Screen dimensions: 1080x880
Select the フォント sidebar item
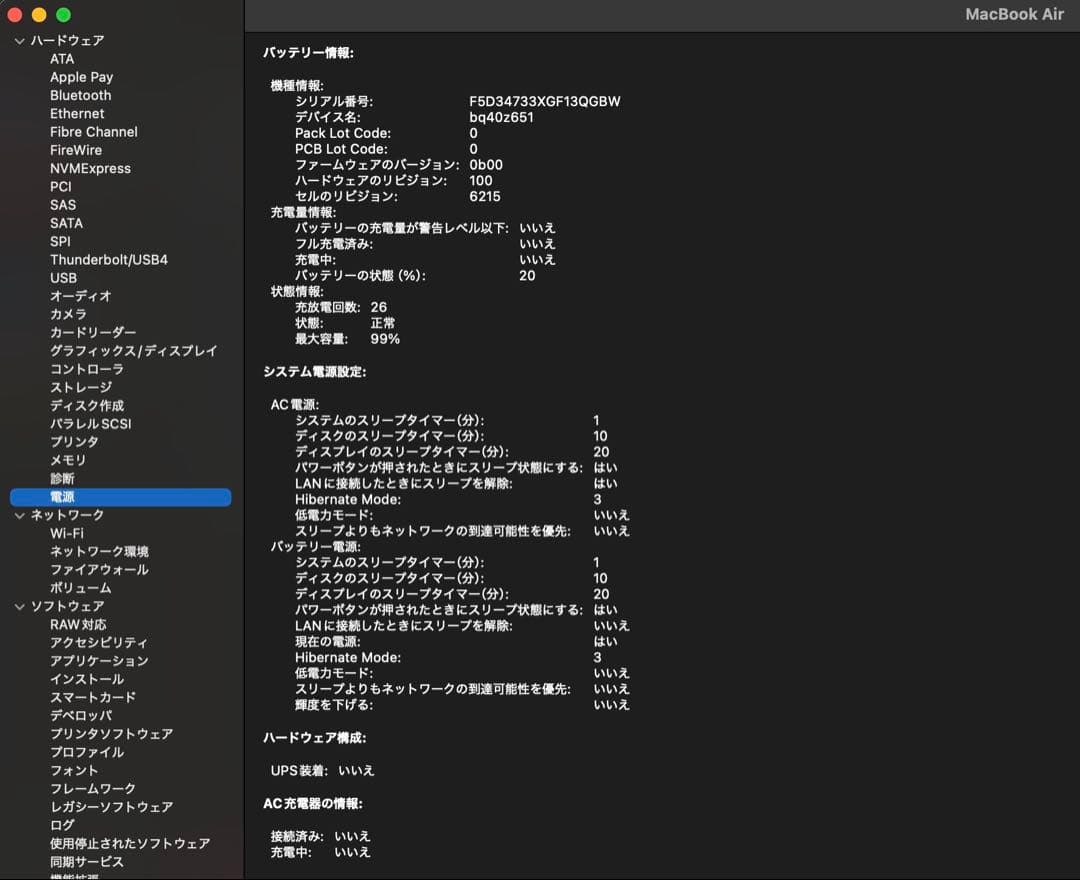point(74,770)
